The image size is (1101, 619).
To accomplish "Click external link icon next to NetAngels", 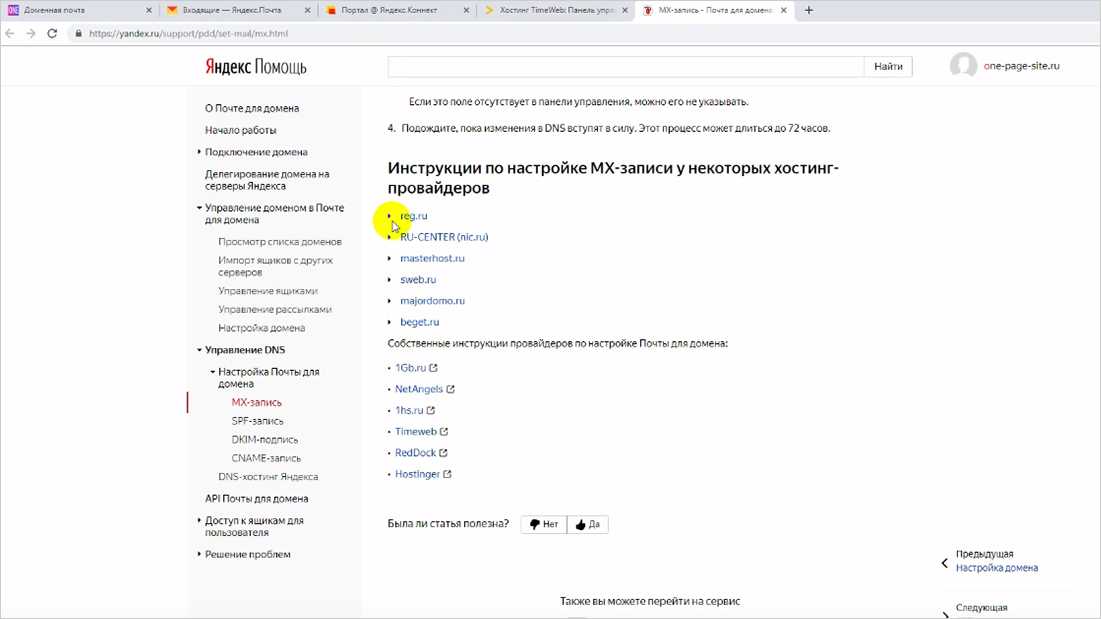I will pos(450,389).
